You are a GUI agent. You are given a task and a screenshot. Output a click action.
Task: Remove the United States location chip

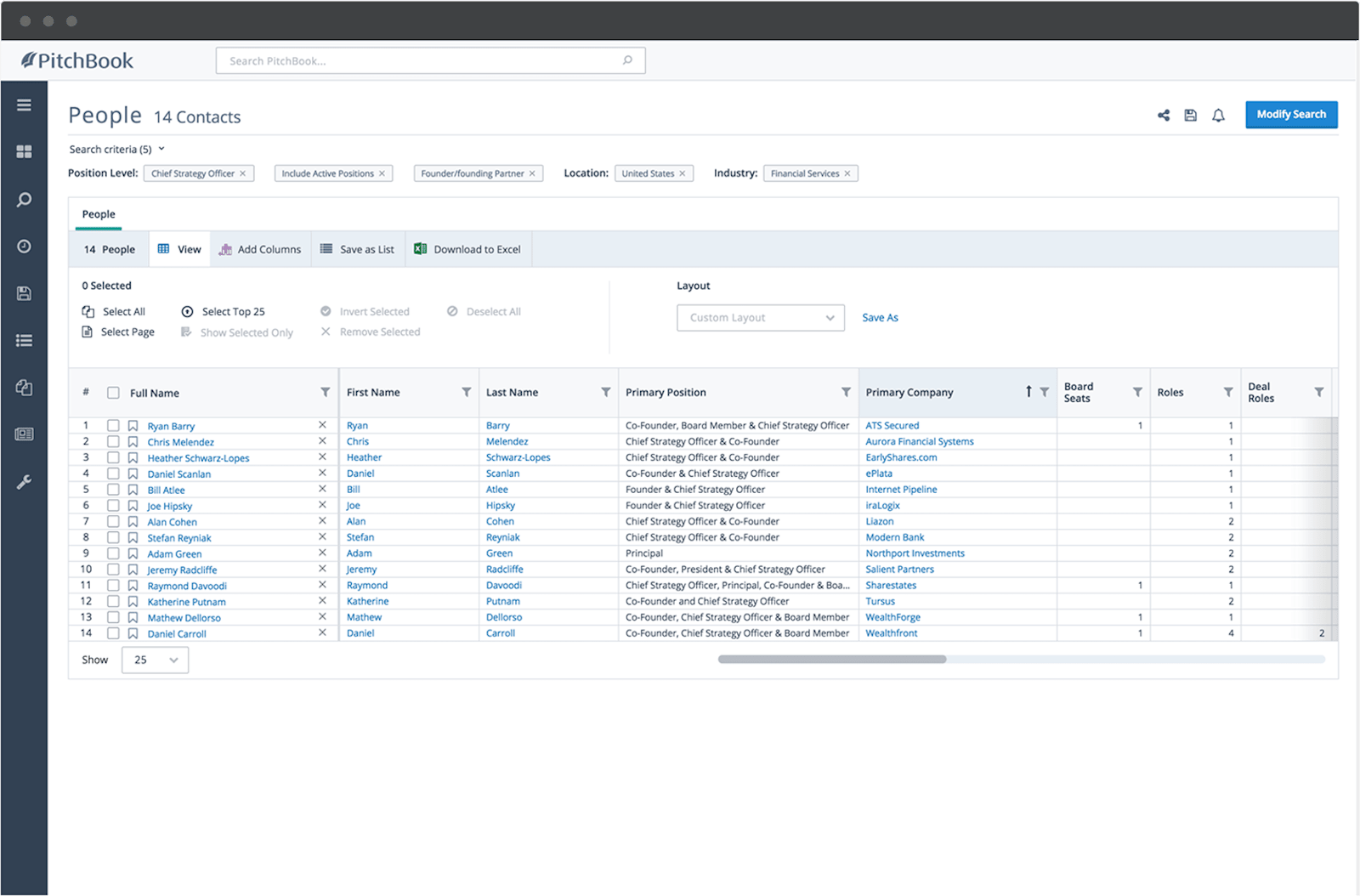pyautogui.click(x=682, y=173)
